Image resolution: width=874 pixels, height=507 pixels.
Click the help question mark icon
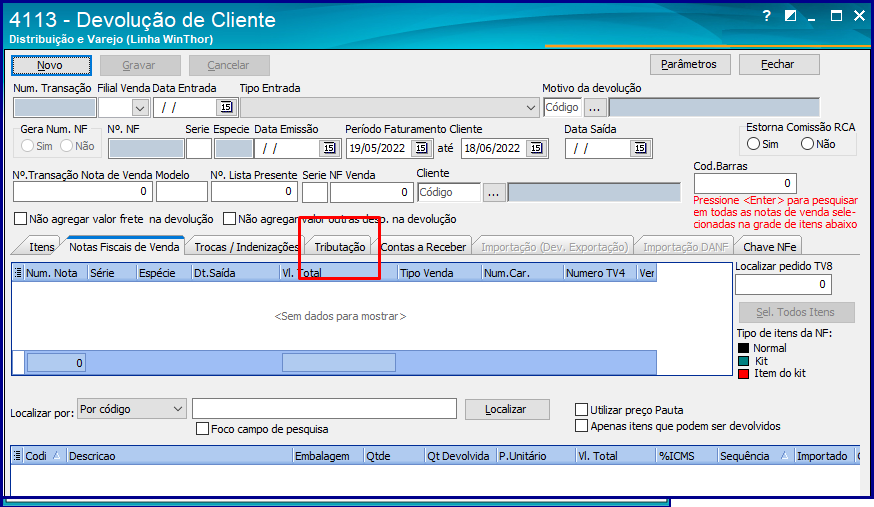point(767,16)
